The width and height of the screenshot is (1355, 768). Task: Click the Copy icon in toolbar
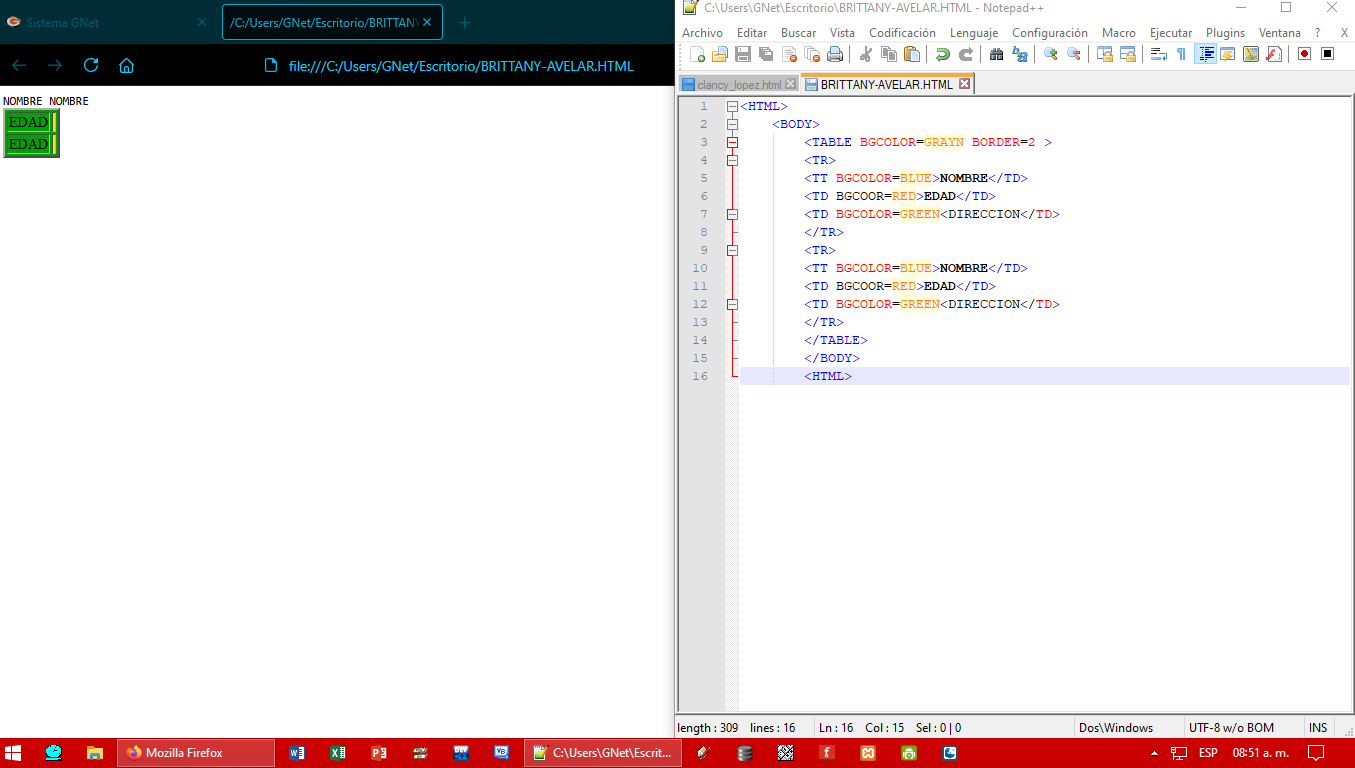pos(889,54)
